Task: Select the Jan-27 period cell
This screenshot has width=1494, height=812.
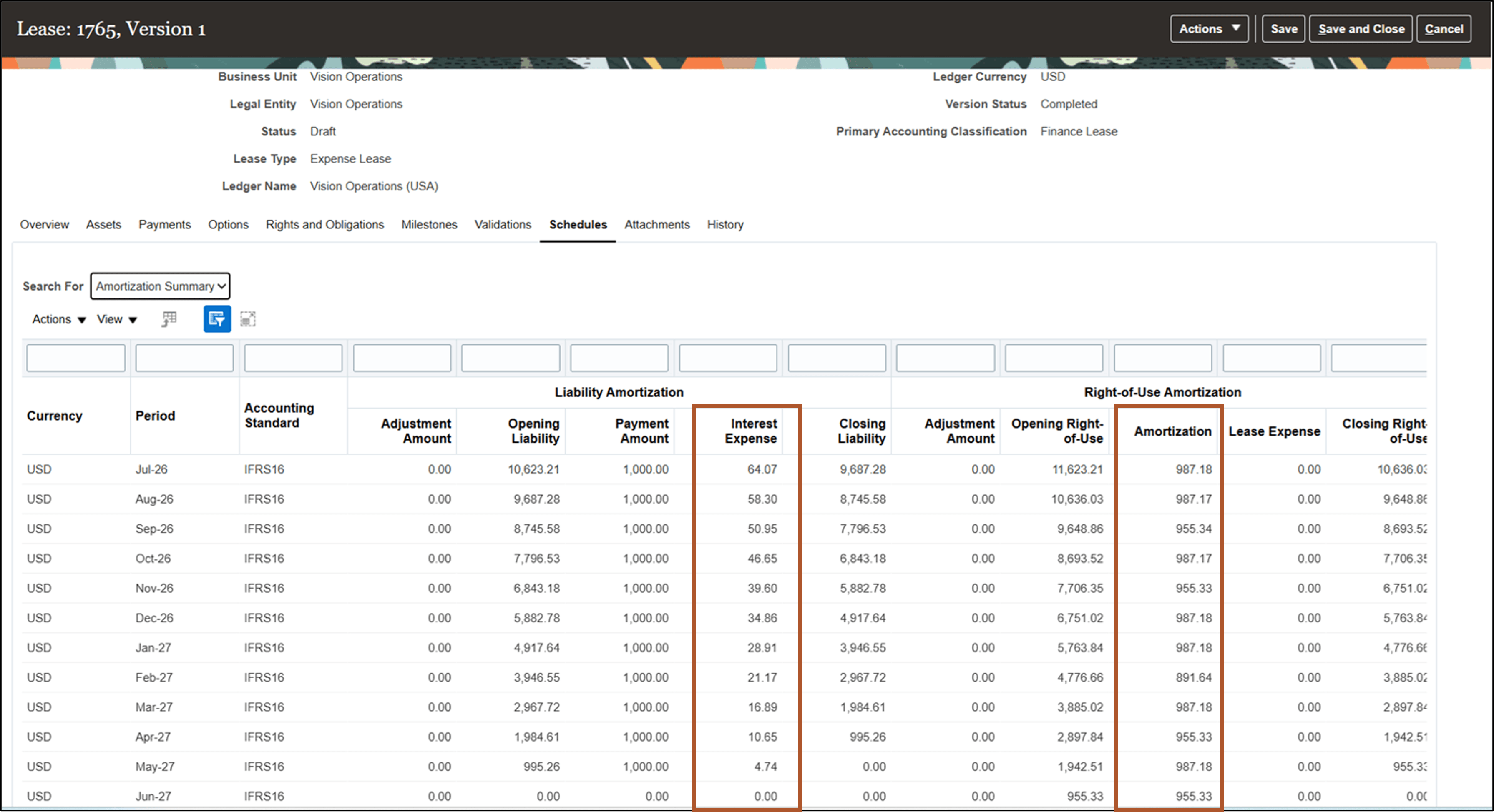Action: (153, 647)
